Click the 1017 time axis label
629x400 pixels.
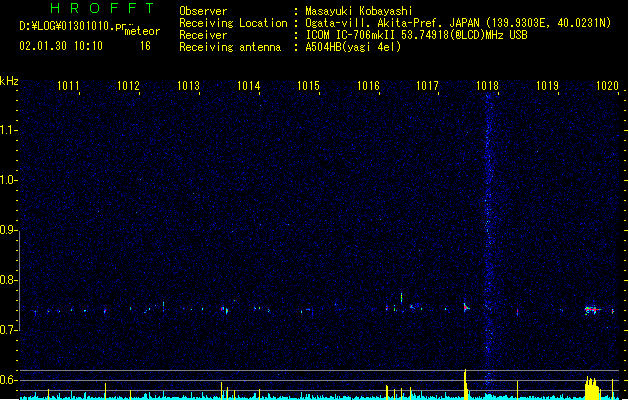[427, 86]
